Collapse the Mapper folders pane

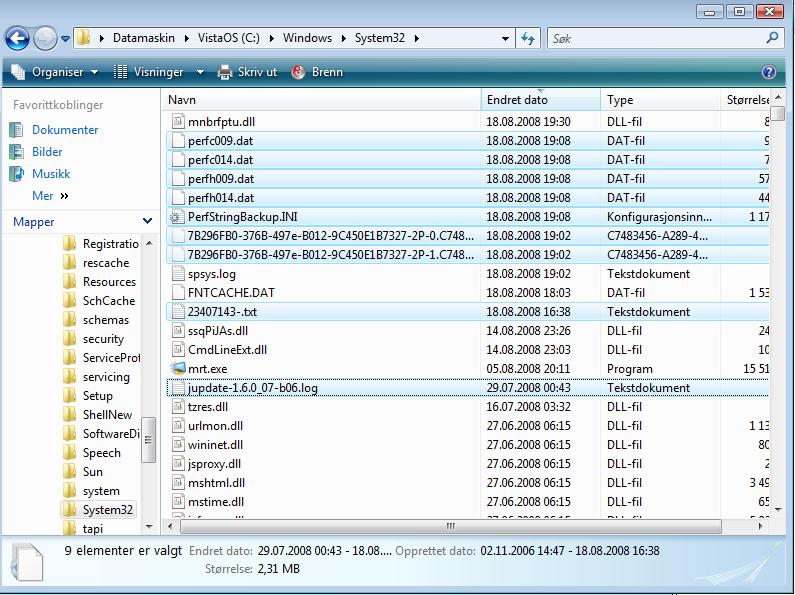click(x=147, y=221)
